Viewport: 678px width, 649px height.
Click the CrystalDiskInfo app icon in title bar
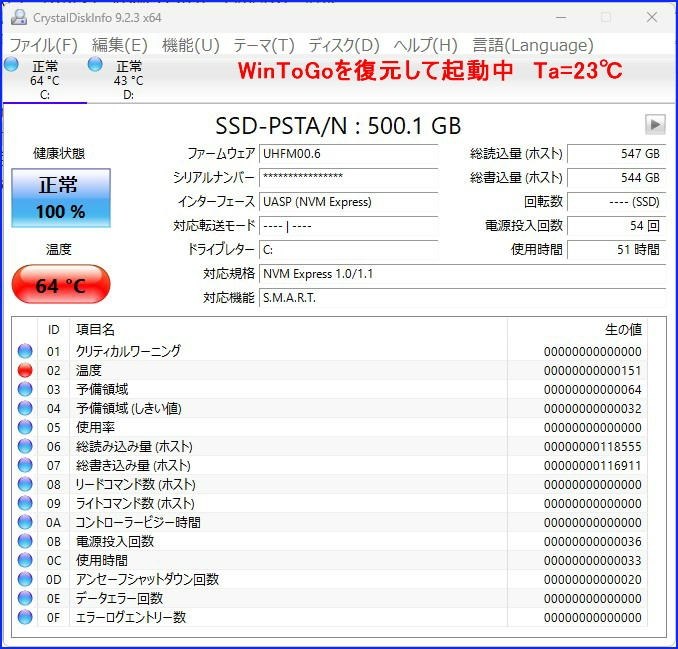[x=19, y=17]
